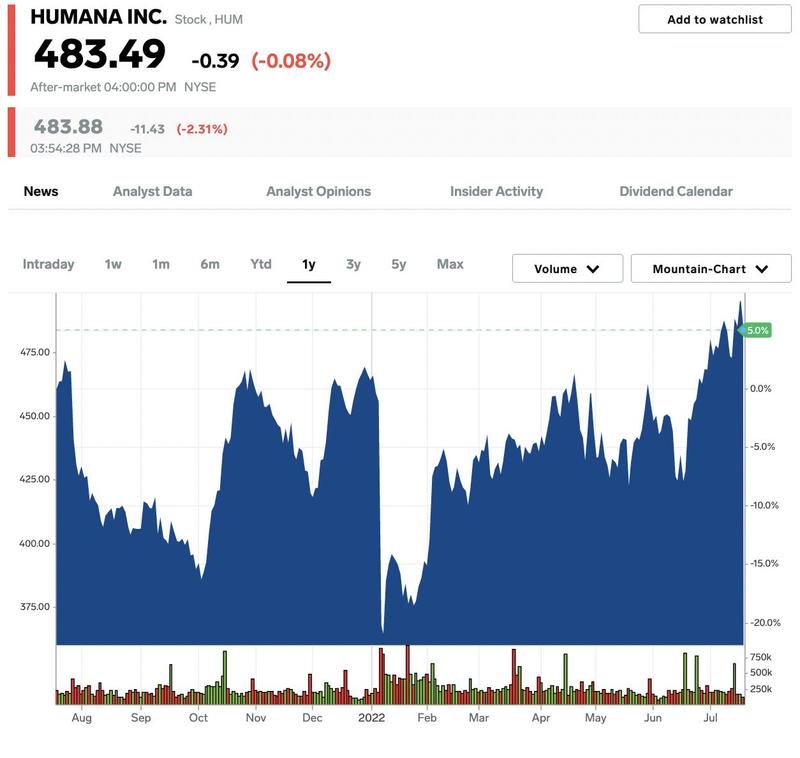Show the 3y chart range
Image resolution: width=800 pixels, height=758 pixels.
pos(353,264)
